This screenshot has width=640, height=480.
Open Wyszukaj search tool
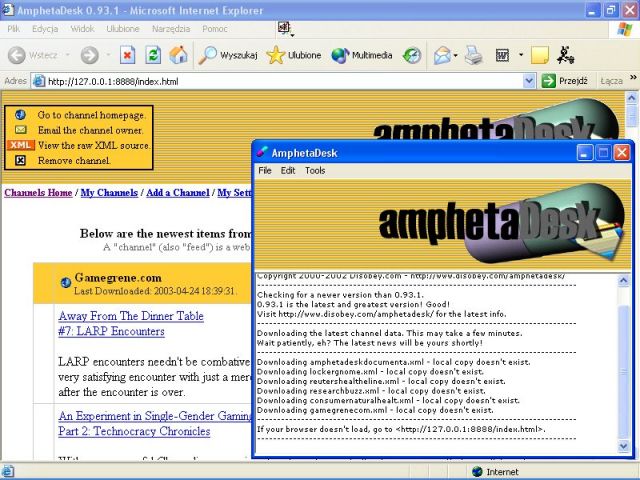(x=228, y=55)
